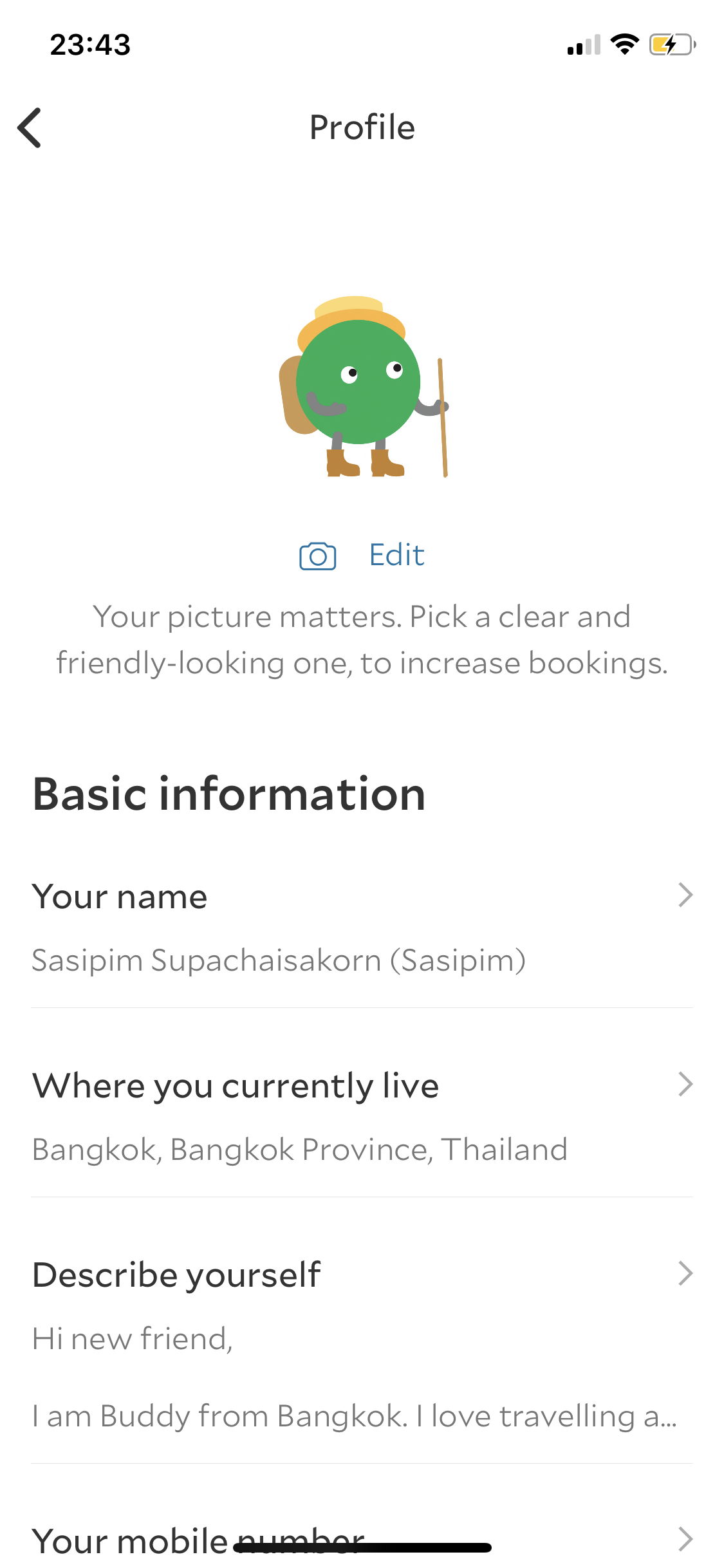
Task: Open the Describe yourself label
Action: click(176, 1275)
